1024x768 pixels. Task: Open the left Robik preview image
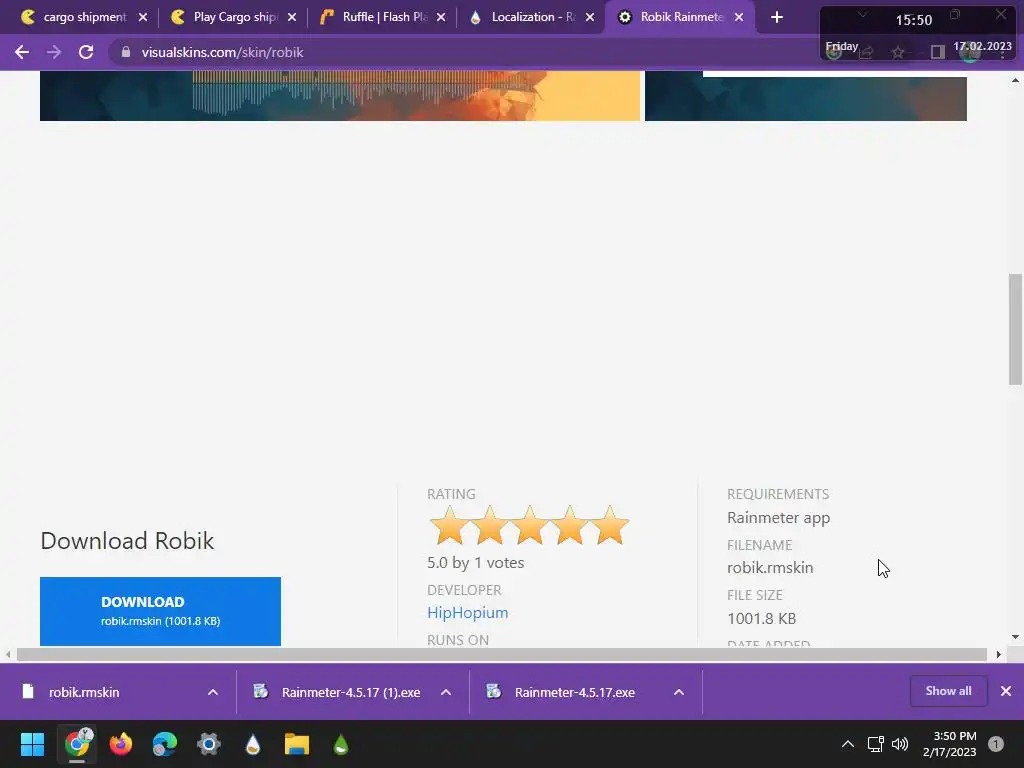340,95
